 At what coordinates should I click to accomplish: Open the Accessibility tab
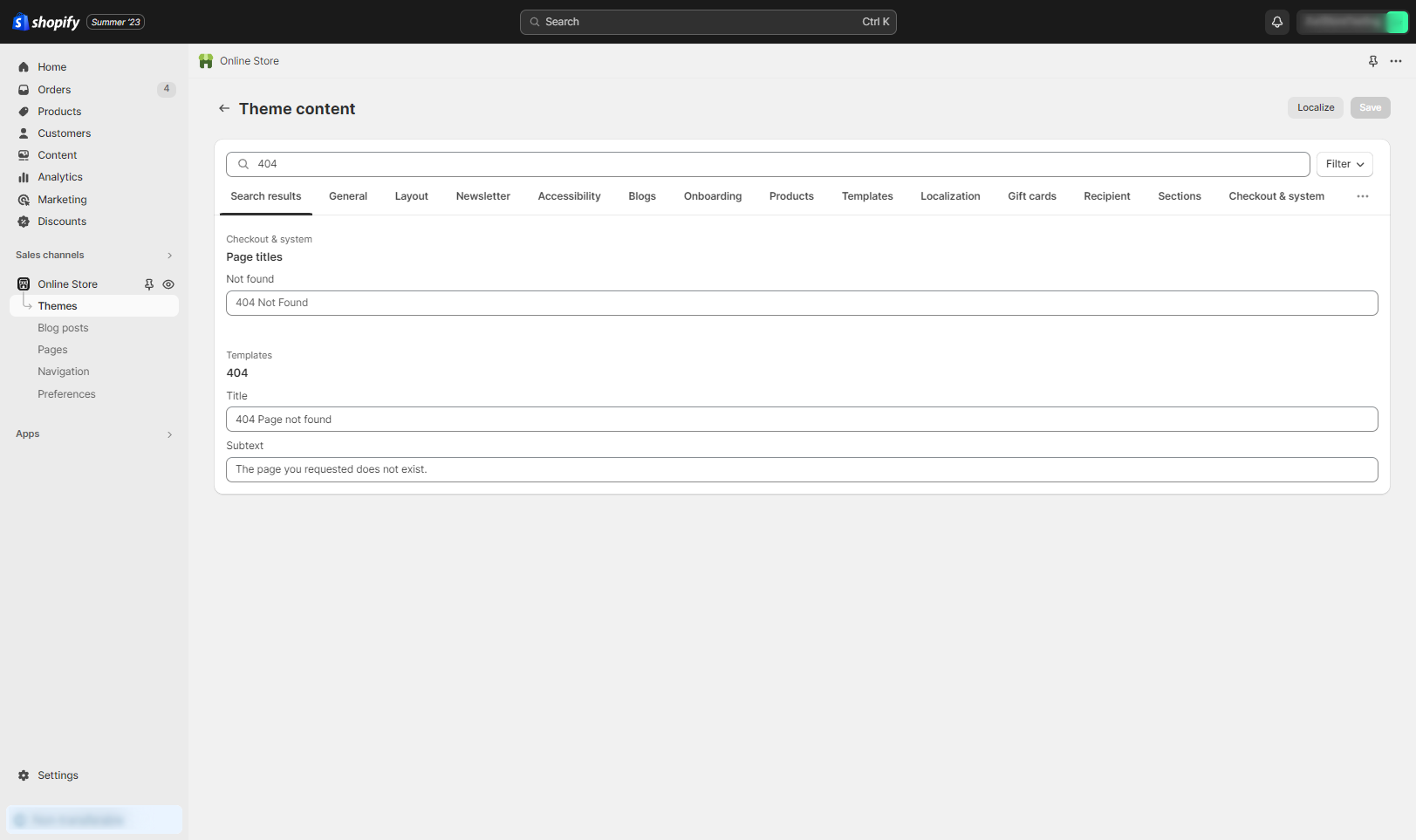click(x=570, y=196)
